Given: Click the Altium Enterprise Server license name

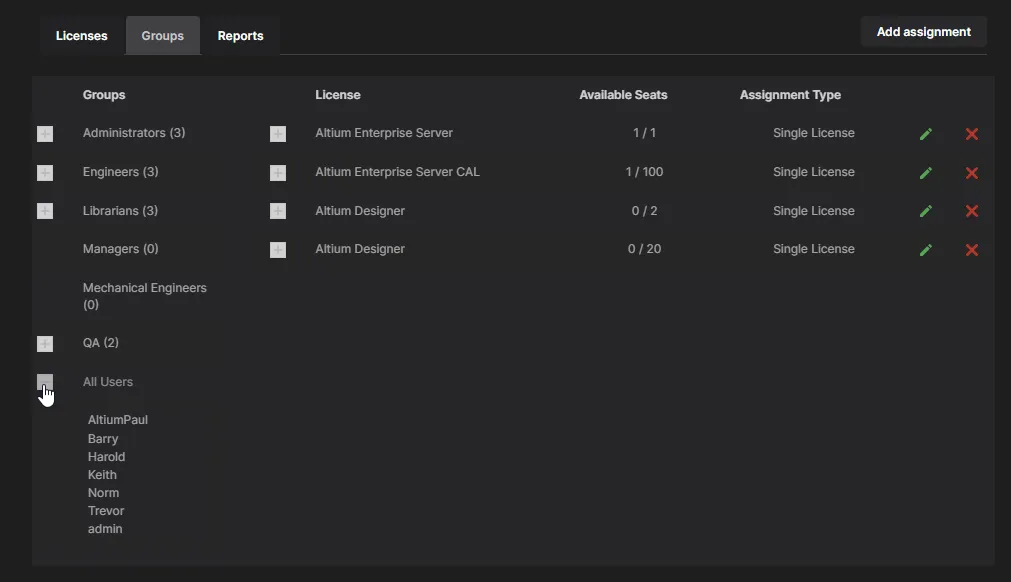Looking at the screenshot, I should click(x=384, y=133).
